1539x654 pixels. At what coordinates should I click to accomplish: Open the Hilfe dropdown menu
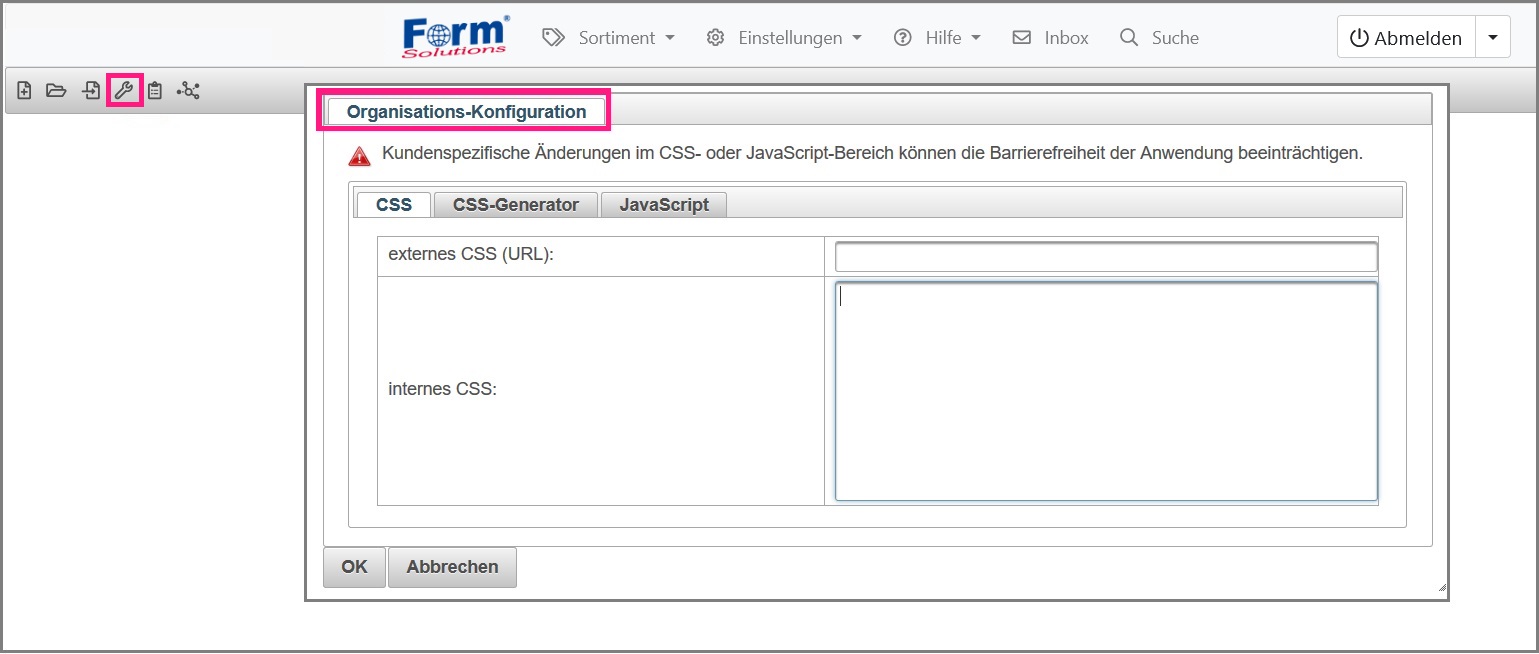pyautogui.click(x=937, y=38)
